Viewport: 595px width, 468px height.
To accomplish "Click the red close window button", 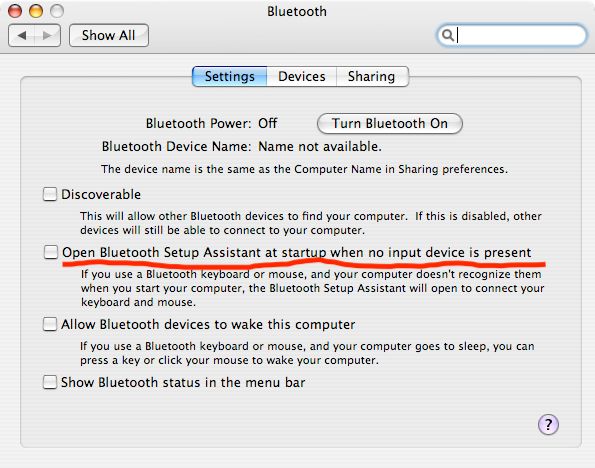I will 15,11.
